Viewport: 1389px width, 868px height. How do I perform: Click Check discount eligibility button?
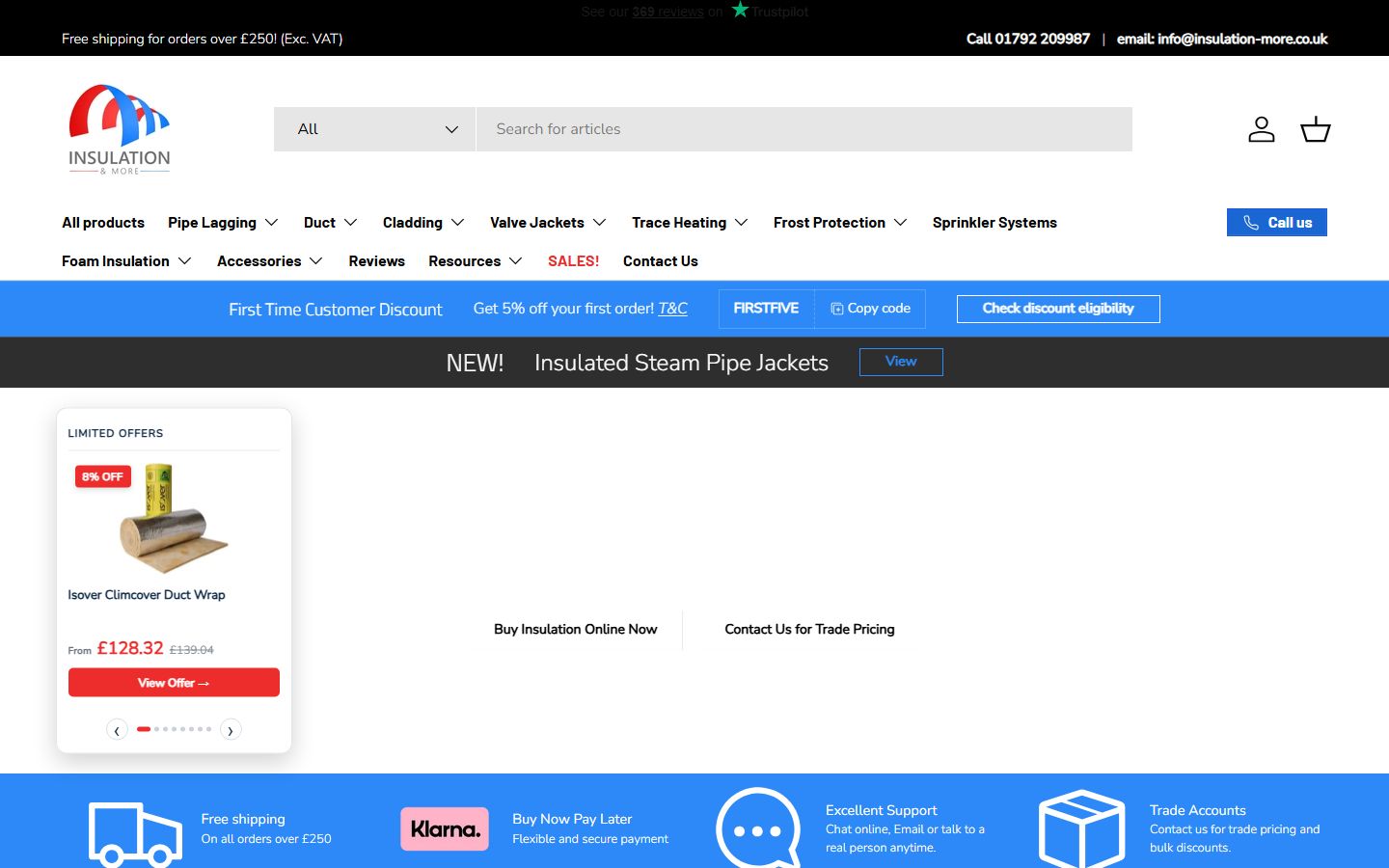[1058, 309]
